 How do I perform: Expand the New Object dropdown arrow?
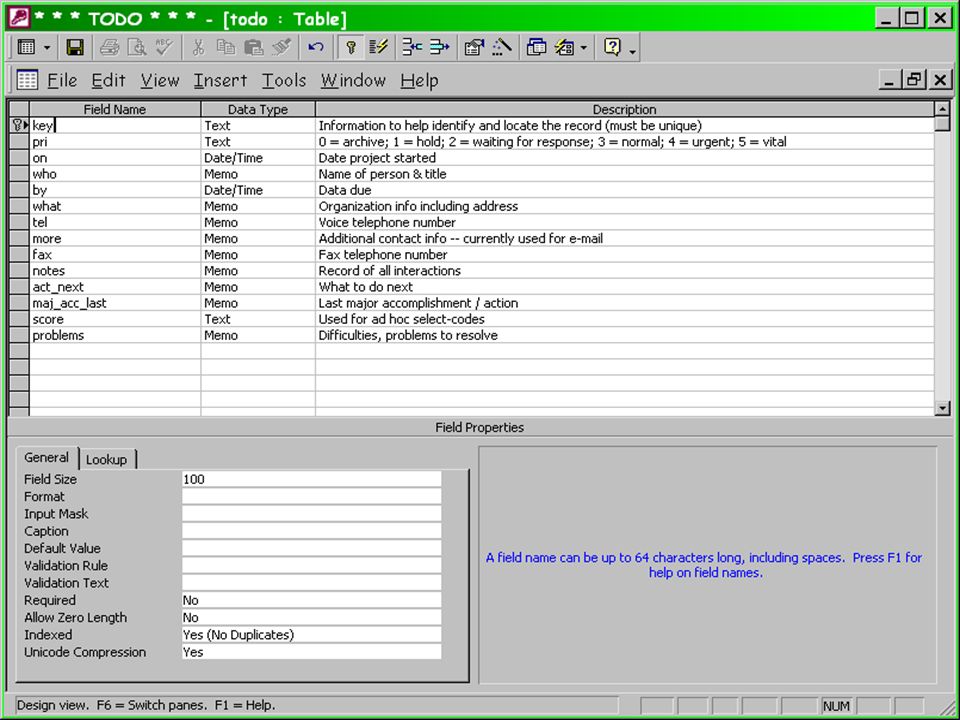[x=583, y=48]
